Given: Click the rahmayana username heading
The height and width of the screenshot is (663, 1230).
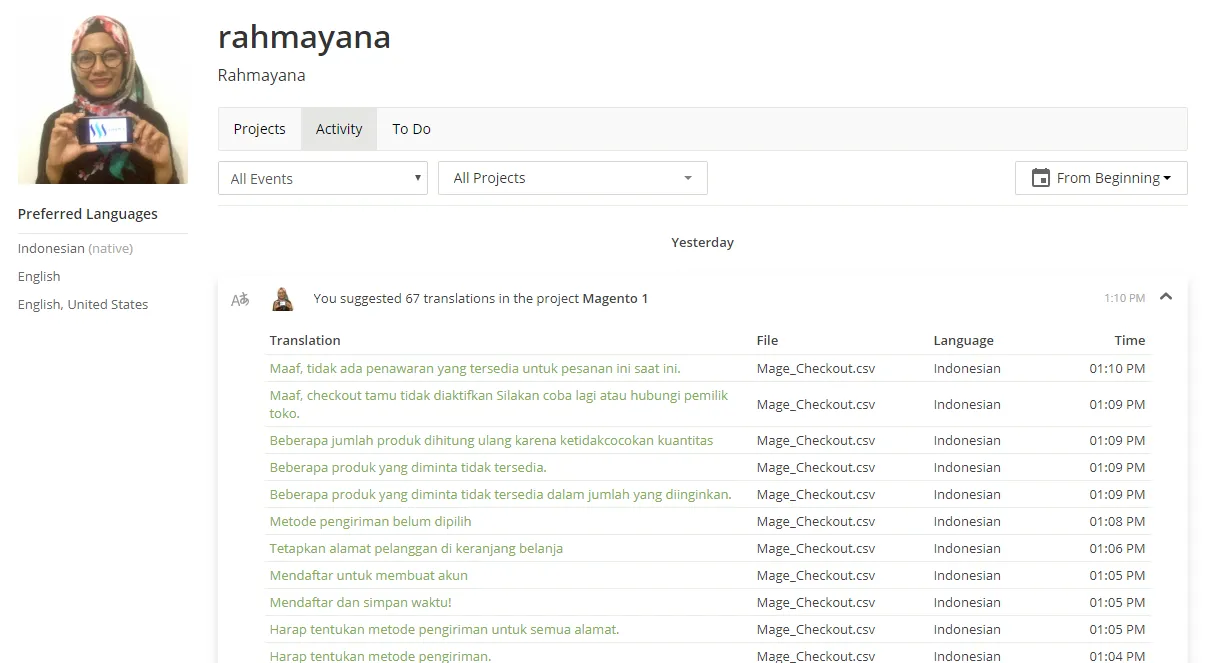Looking at the screenshot, I should click(304, 37).
